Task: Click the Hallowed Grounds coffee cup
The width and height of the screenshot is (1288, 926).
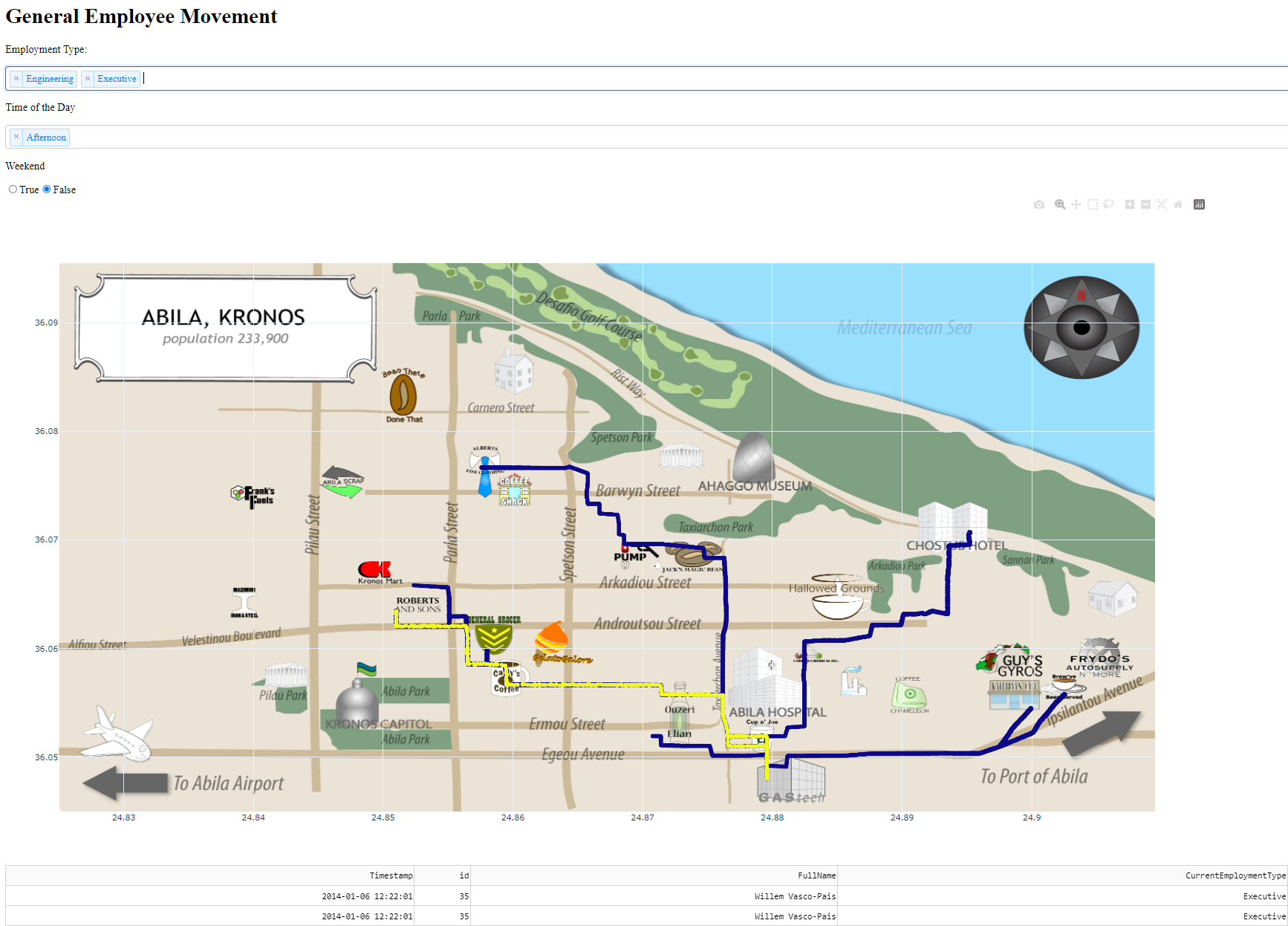Action: coord(839,597)
